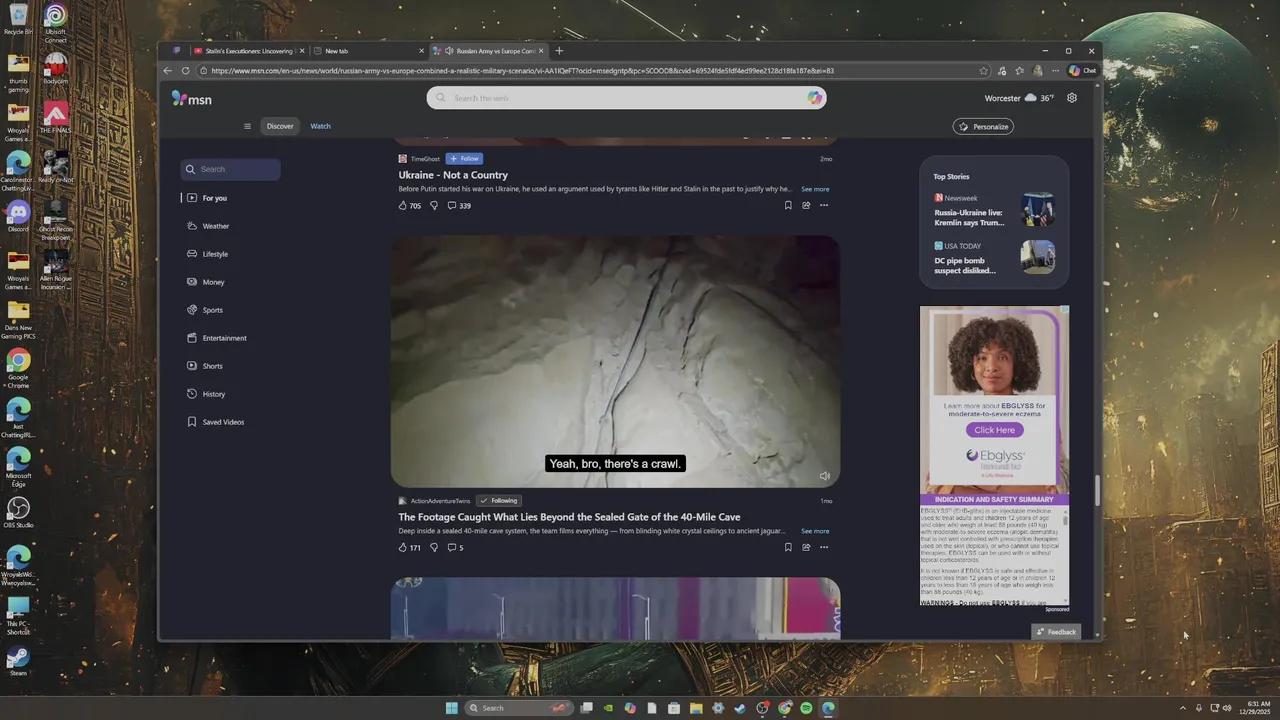Click the sidebar Search field
The width and height of the screenshot is (1280, 720).
click(230, 169)
